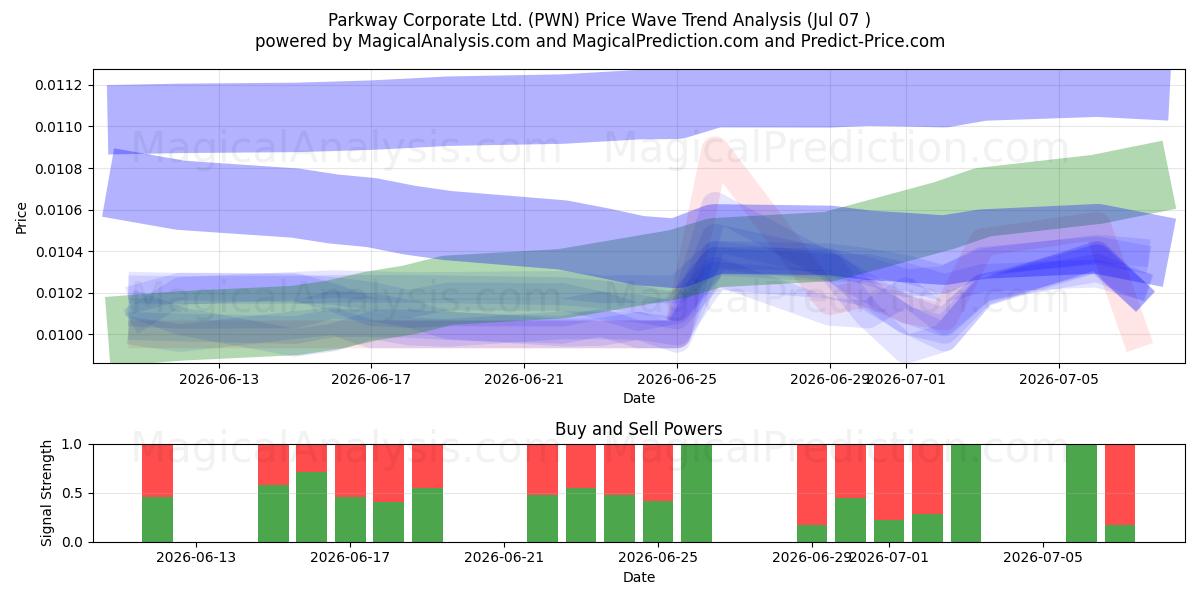Click the 'Price' y-axis label

click(22, 216)
